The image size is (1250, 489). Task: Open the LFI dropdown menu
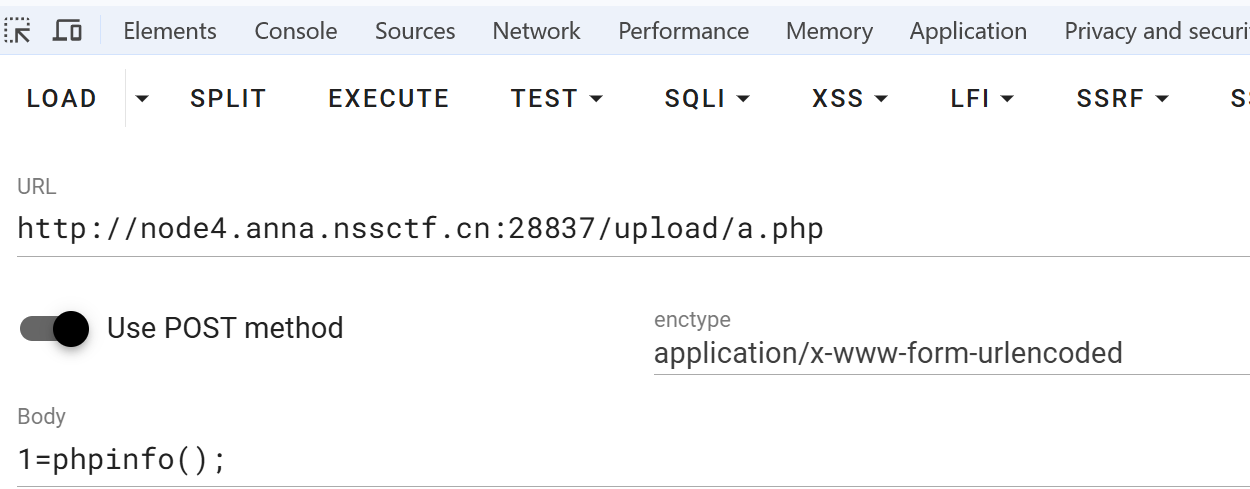tap(982, 99)
